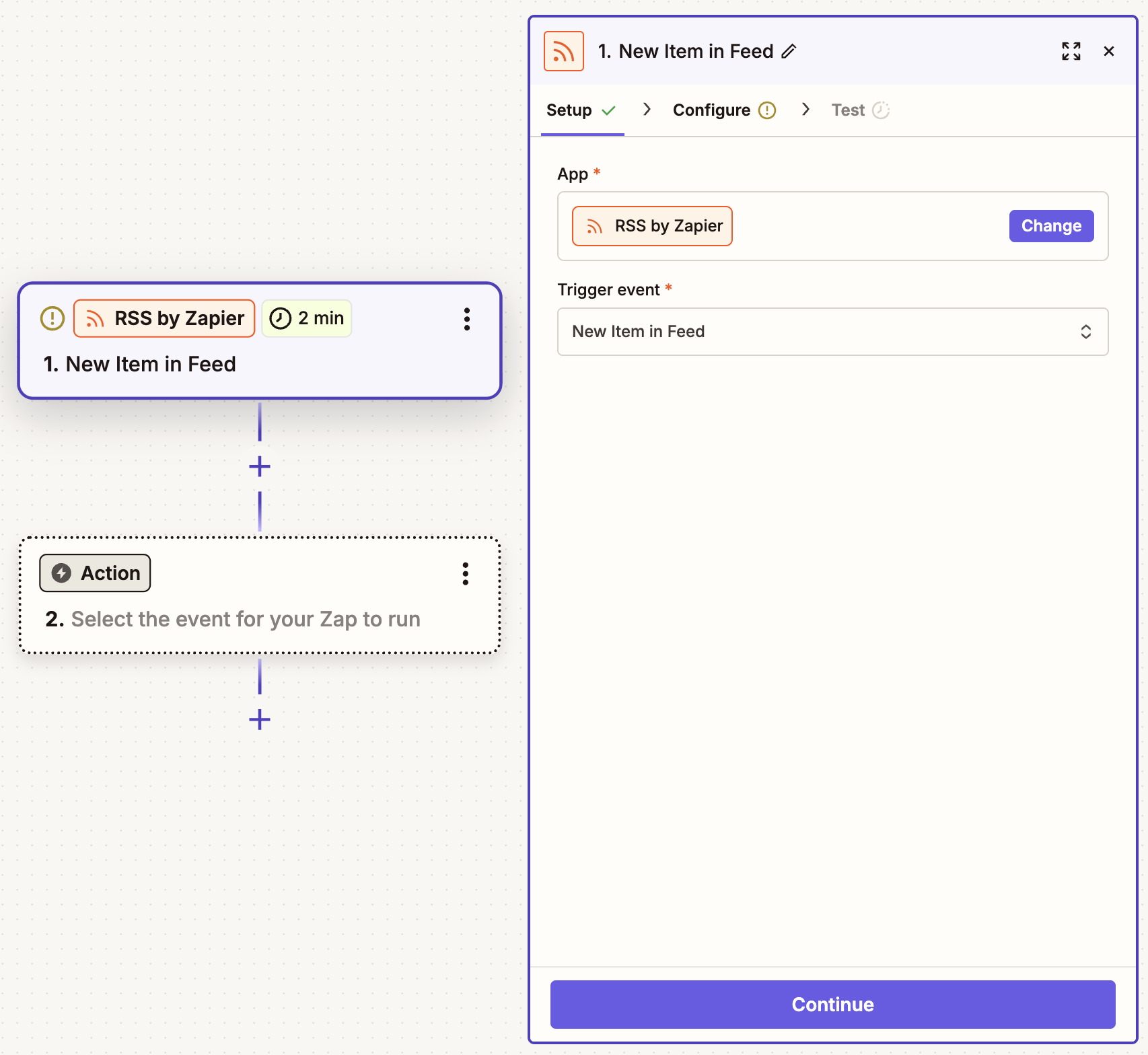The height and width of the screenshot is (1055, 1148).
Task: Click the warning icon on the New Item in Feed step
Action: point(51,318)
